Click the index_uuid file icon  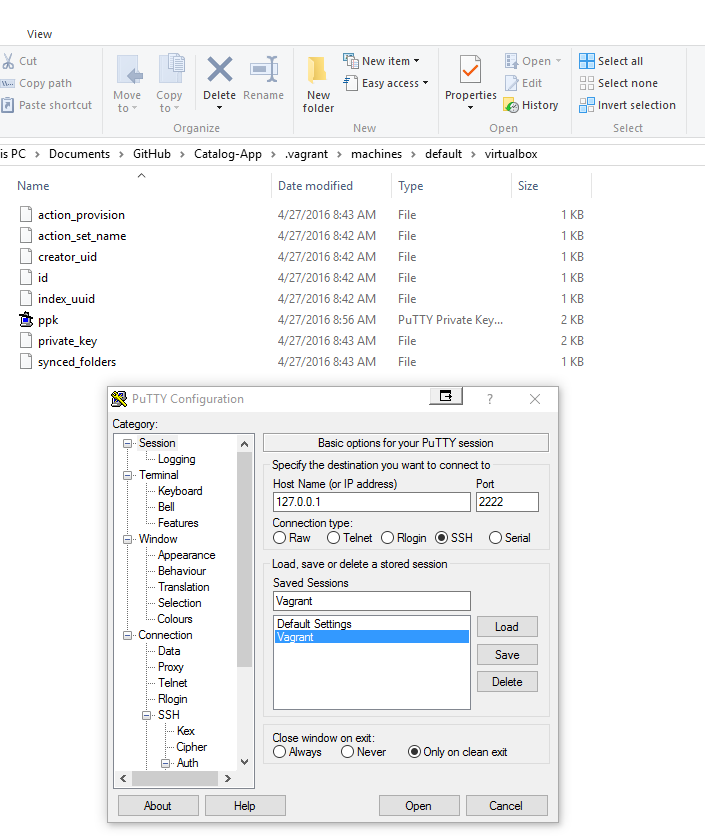click(26, 298)
